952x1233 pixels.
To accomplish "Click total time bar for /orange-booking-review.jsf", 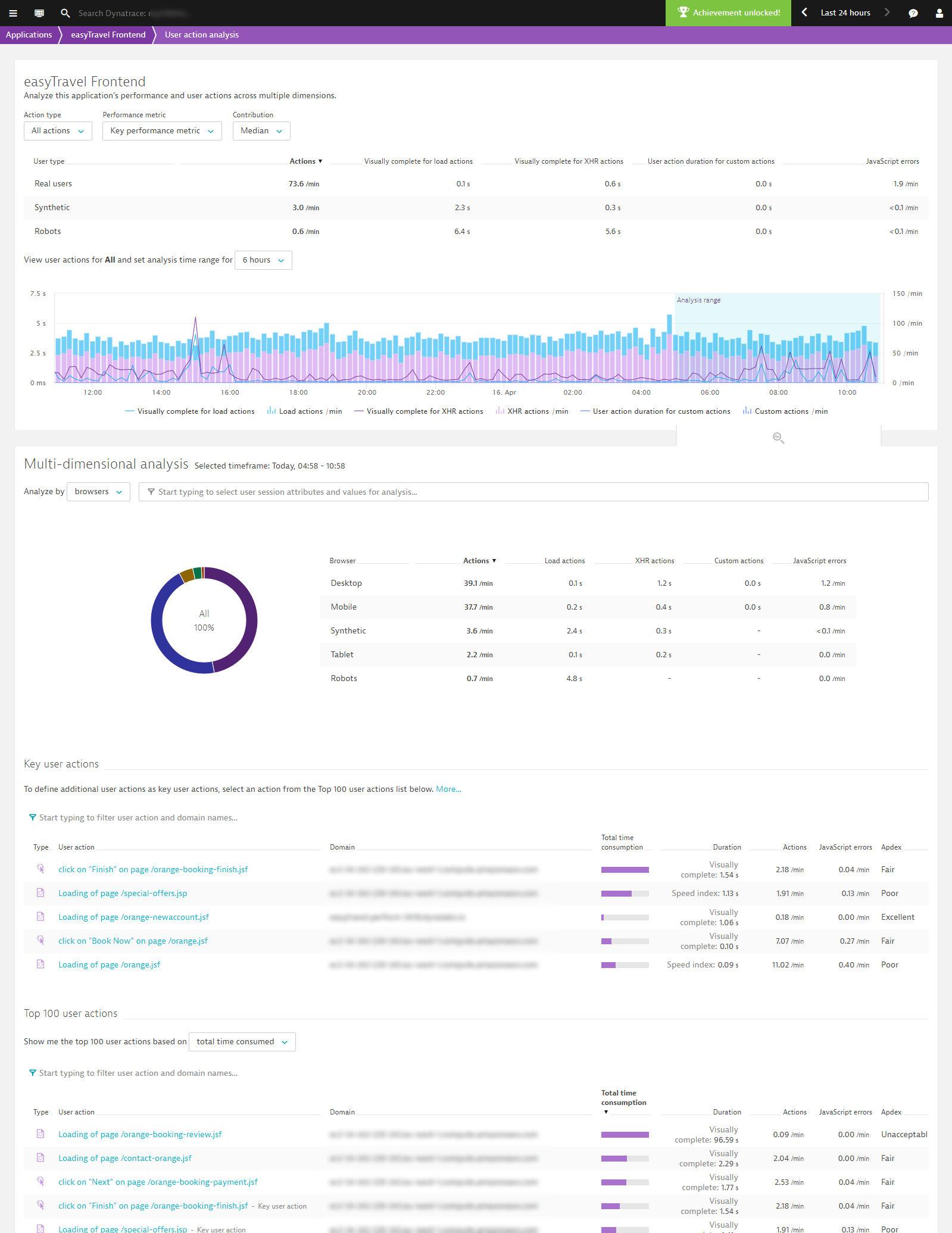I will [625, 1135].
